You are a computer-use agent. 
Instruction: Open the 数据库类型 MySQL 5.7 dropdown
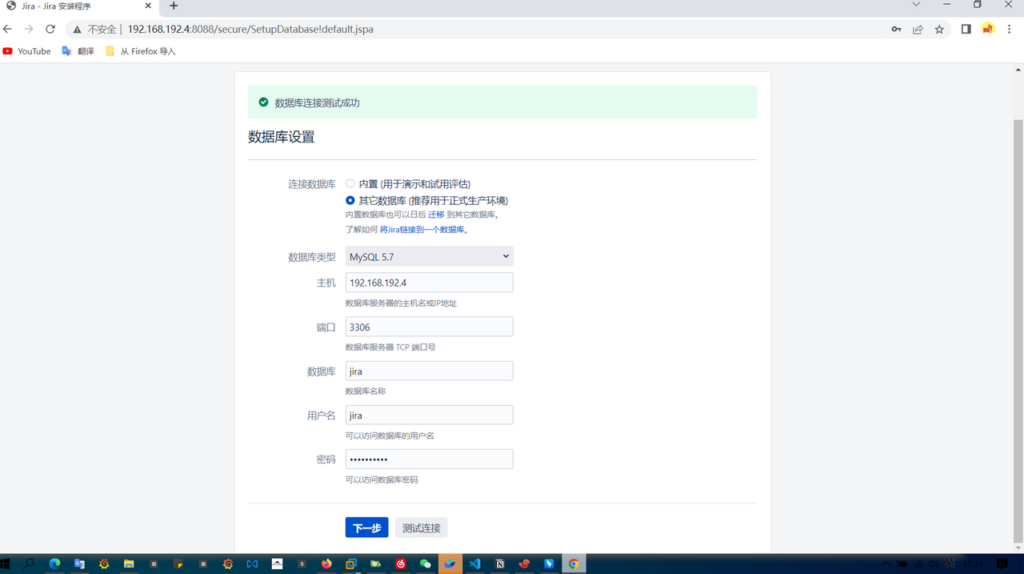(x=429, y=257)
